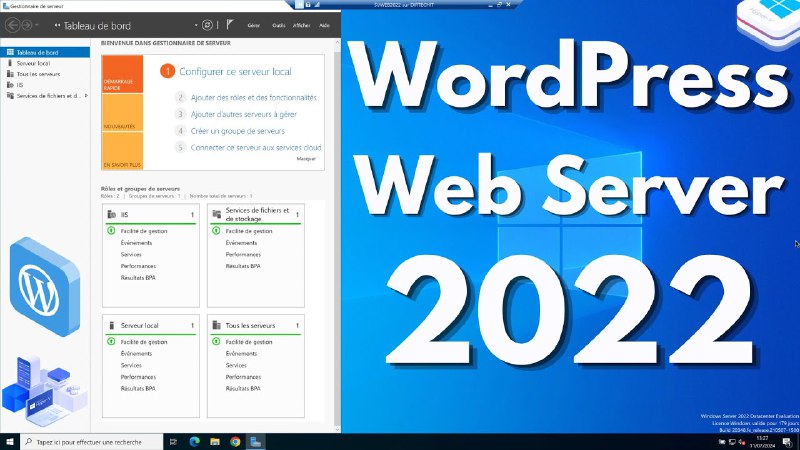Click green status icon in Tous les serveurs tile
The image size is (800, 450).
coord(216,341)
